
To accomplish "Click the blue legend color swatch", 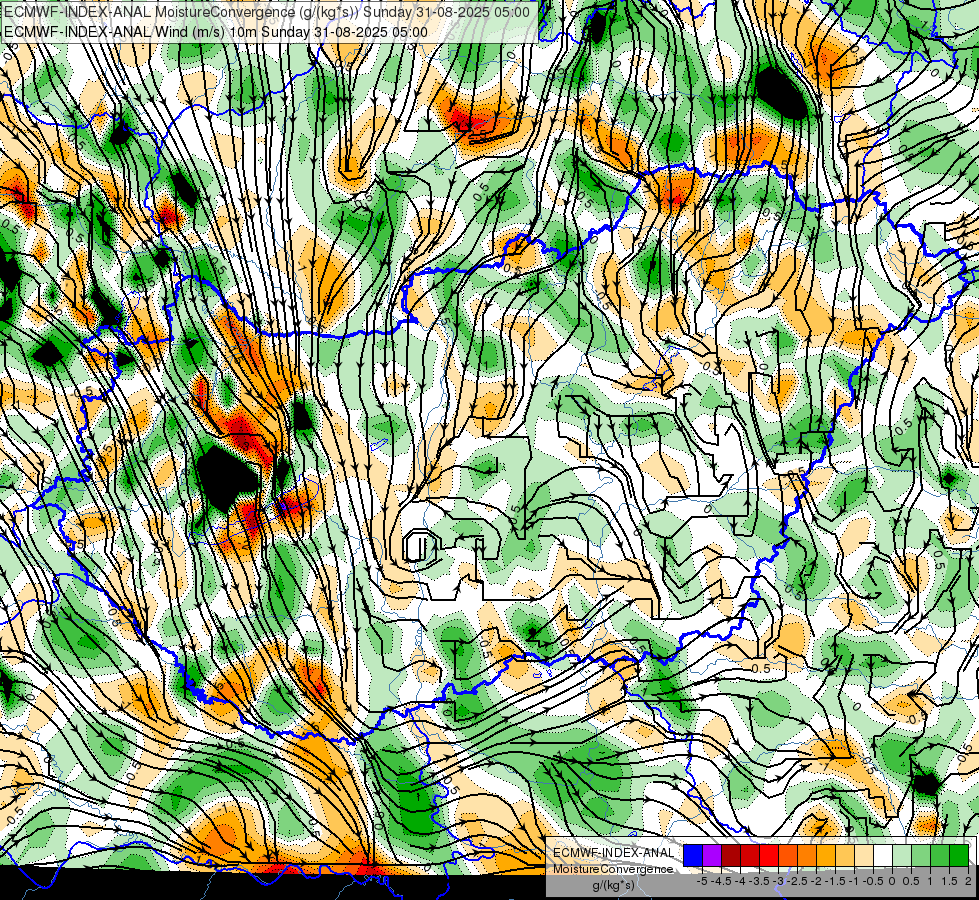I will point(693,856).
